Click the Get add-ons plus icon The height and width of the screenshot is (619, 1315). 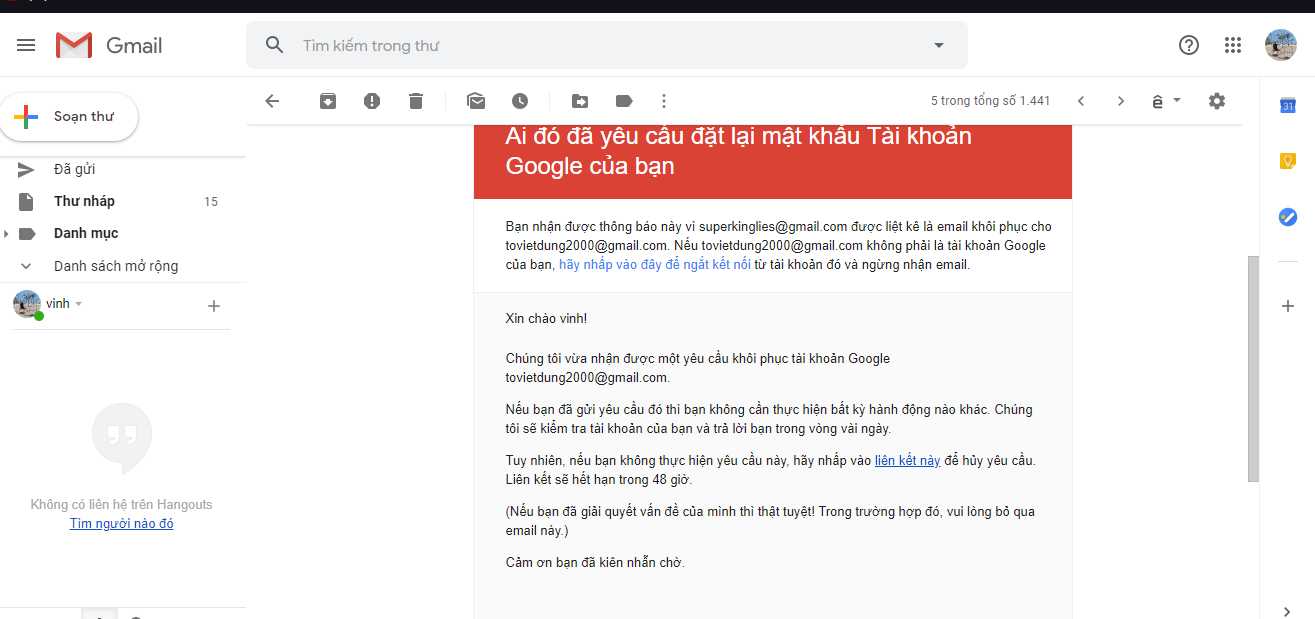point(1288,306)
